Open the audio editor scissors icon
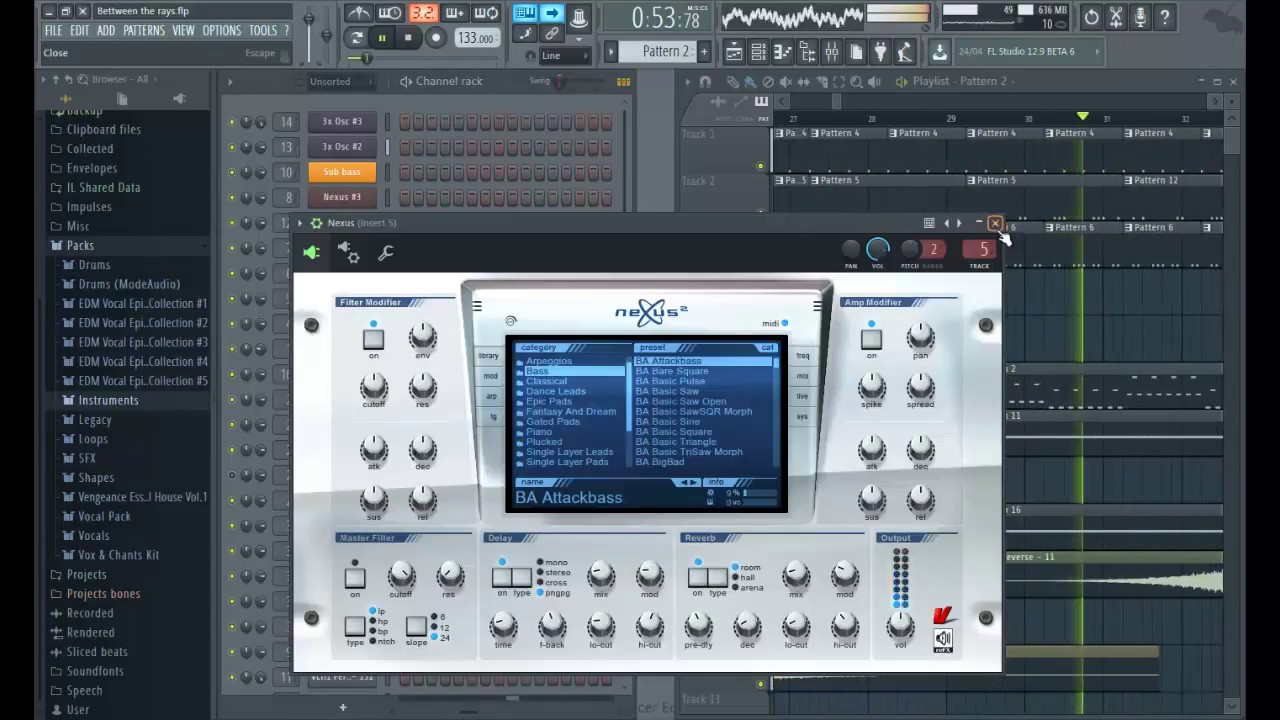1280x720 pixels. pos(1116,17)
